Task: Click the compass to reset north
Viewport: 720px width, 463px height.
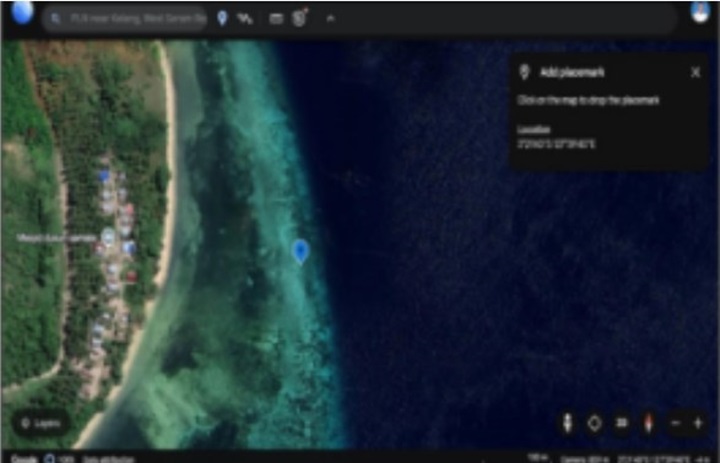Action: pyautogui.click(x=647, y=423)
